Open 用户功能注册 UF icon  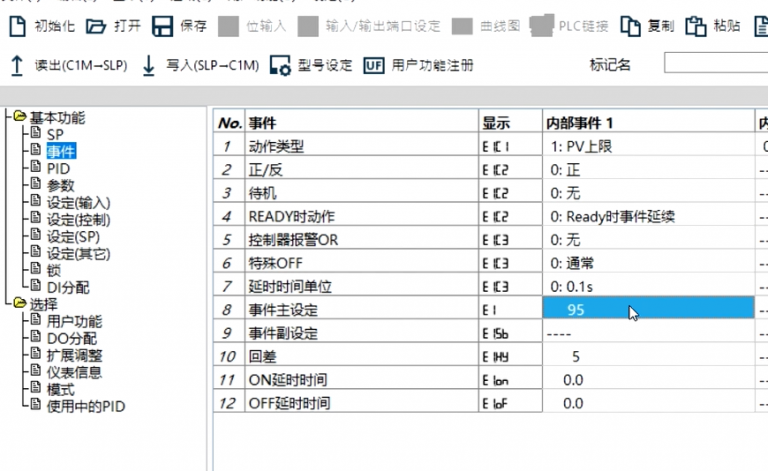(x=374, y=66)
